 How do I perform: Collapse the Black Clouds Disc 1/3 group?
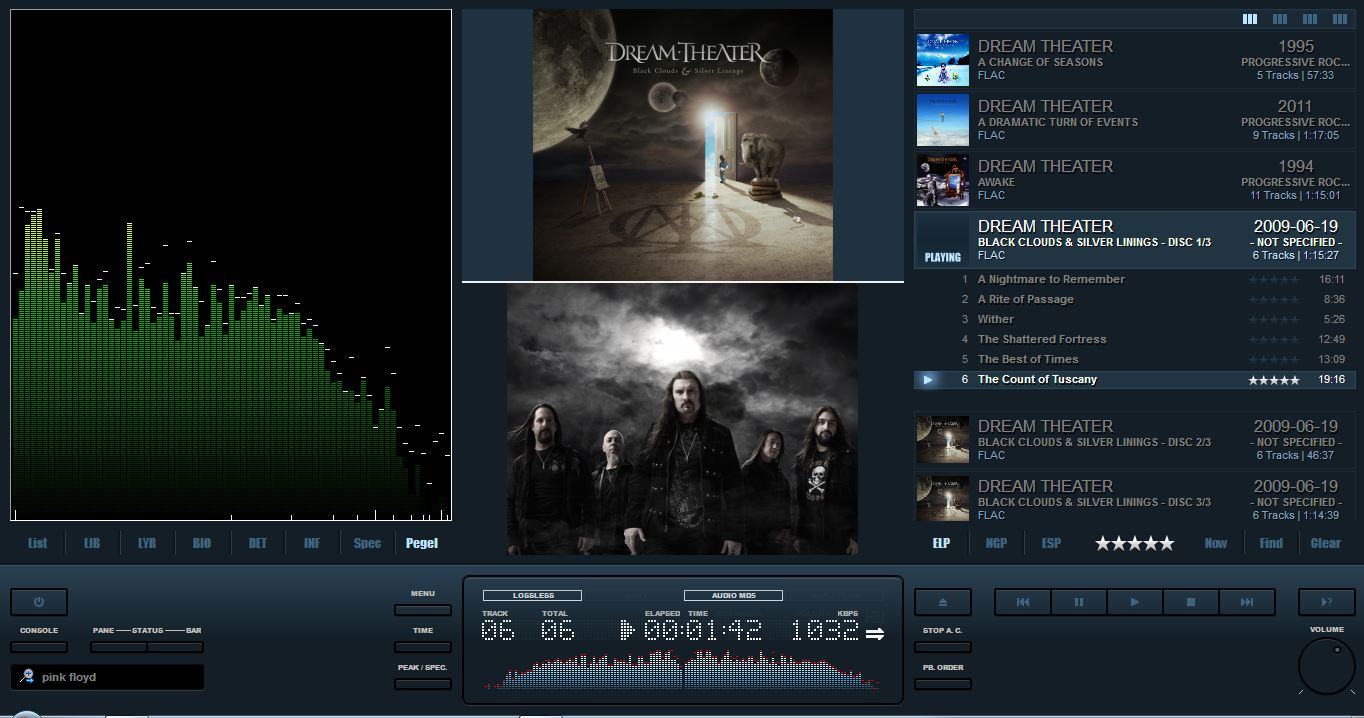click(1135, 240)
